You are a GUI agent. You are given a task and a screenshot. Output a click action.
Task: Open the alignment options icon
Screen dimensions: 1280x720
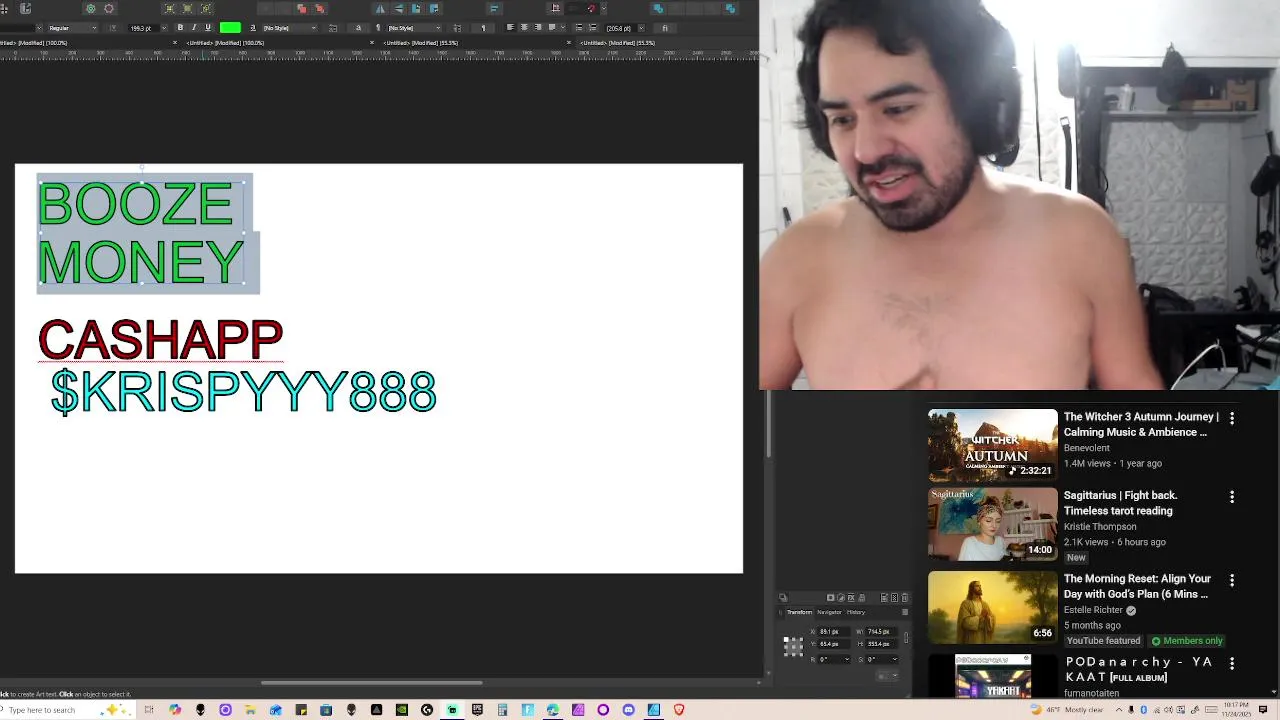tap(494, 8)
